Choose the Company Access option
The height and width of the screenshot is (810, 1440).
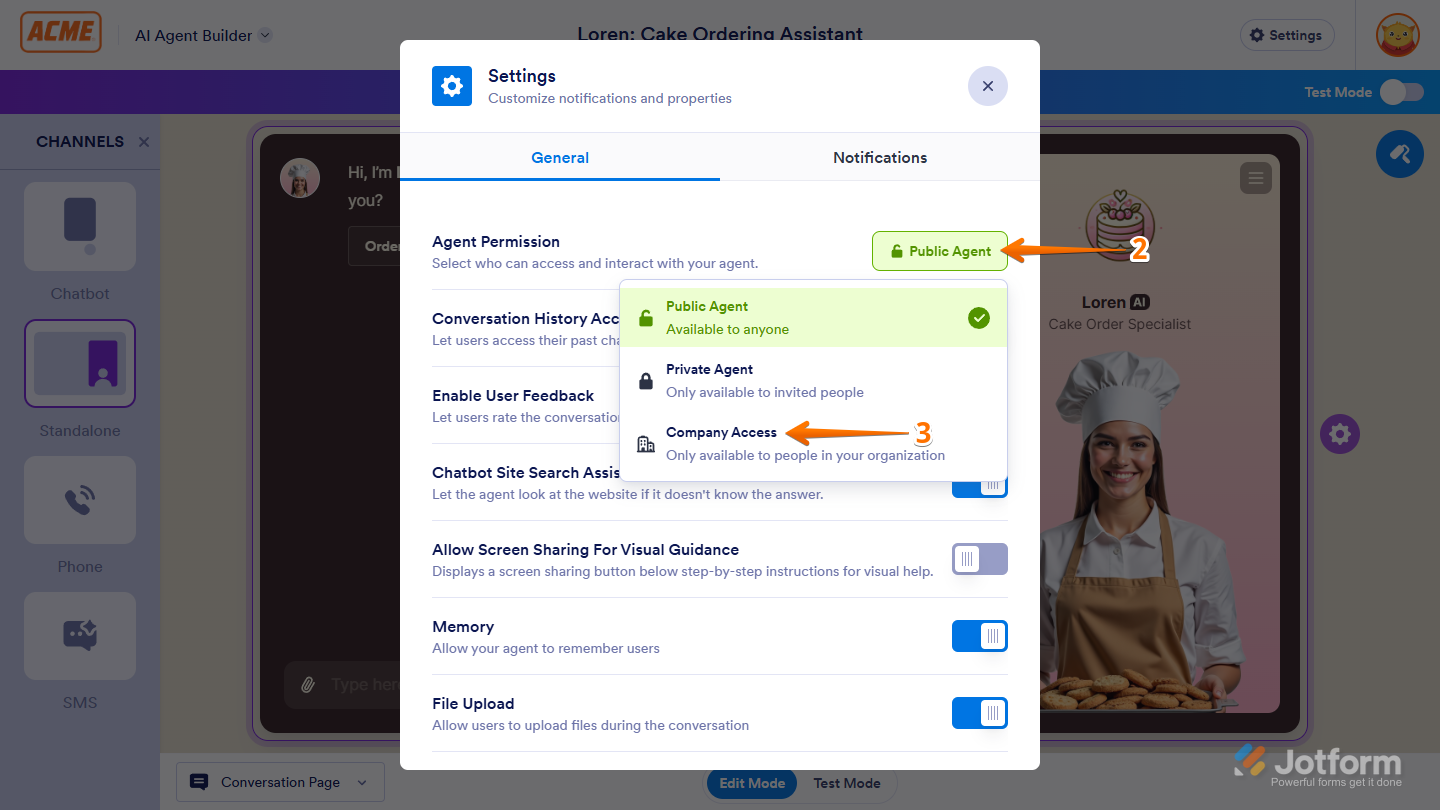(x=813, y=444)
